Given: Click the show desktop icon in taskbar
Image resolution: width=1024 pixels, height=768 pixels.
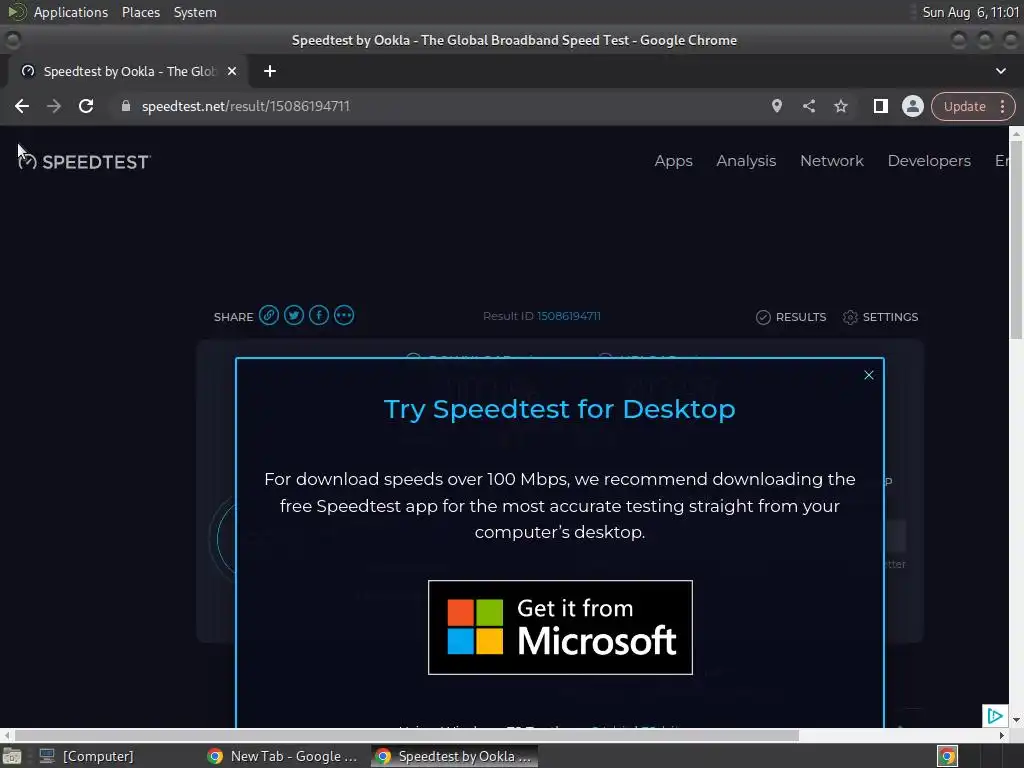Looking at the screenshot, I should tap(12, 756).
